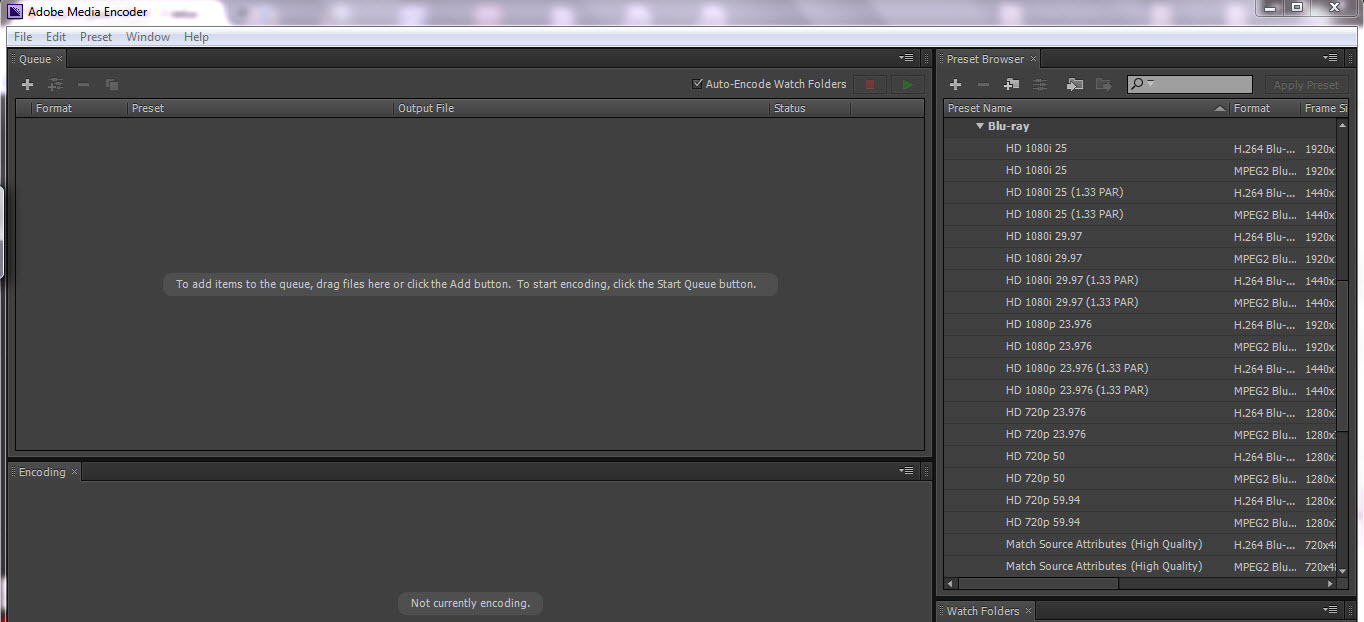Open the Window menu
Image resolution: width=1364 pixels, height=622 pixels.
click(x=148, y=37)
